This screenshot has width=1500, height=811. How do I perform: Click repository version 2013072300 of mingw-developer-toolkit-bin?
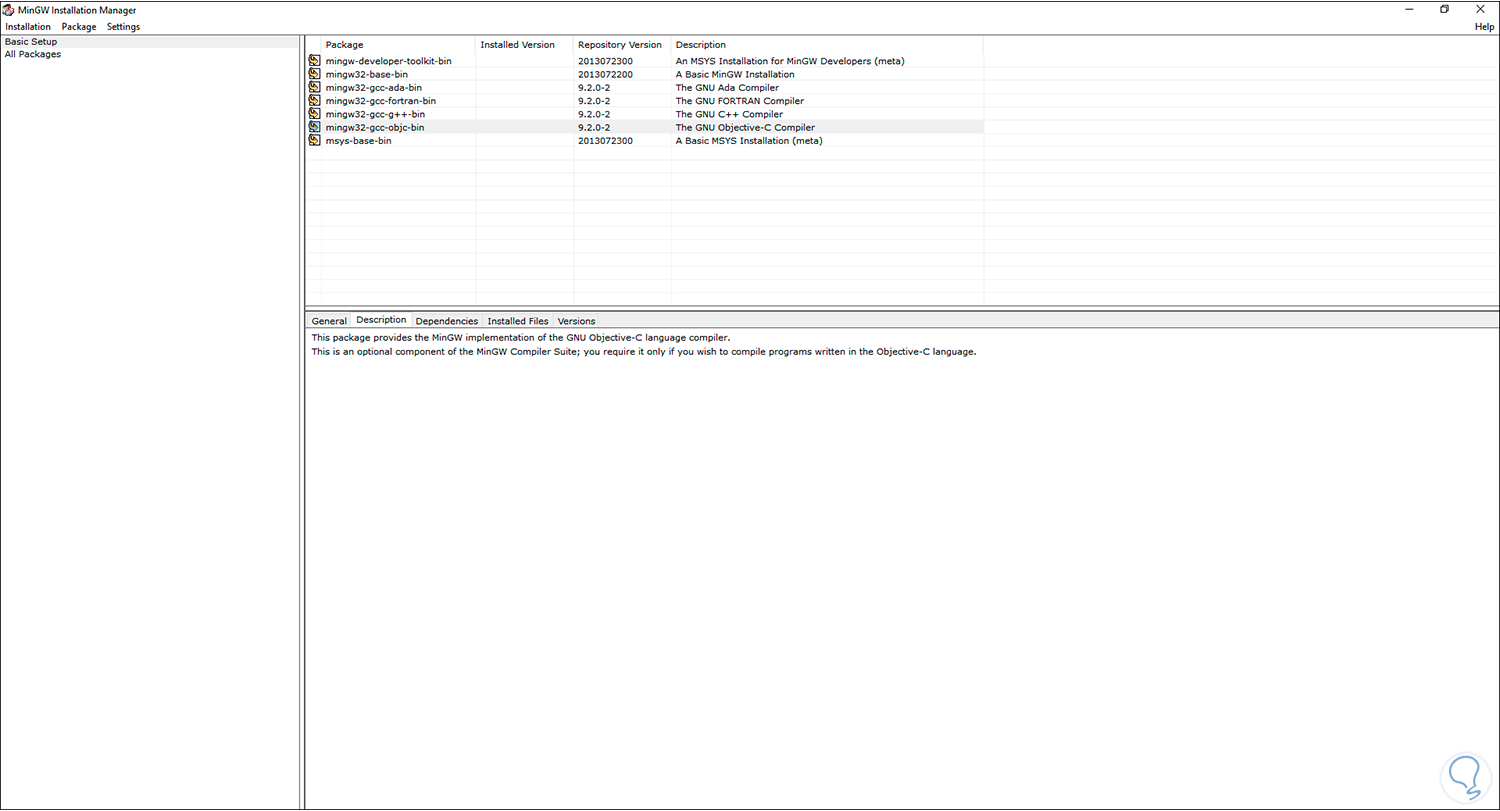(605, 61)
